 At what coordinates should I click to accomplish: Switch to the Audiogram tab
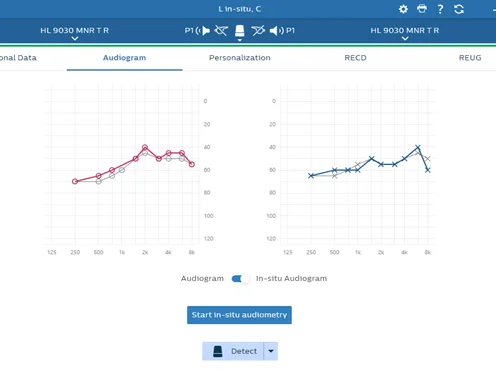click(x=124, y=58)
